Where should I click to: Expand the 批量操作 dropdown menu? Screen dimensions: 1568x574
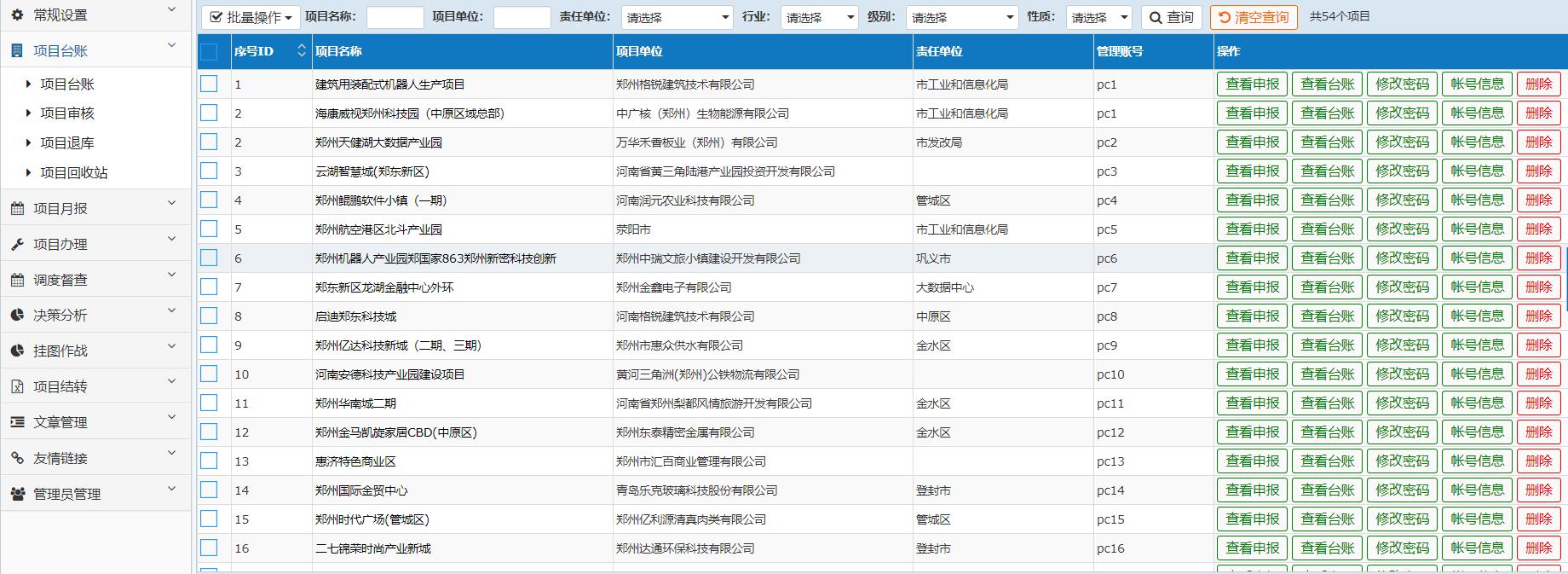(x=251, y=17)
